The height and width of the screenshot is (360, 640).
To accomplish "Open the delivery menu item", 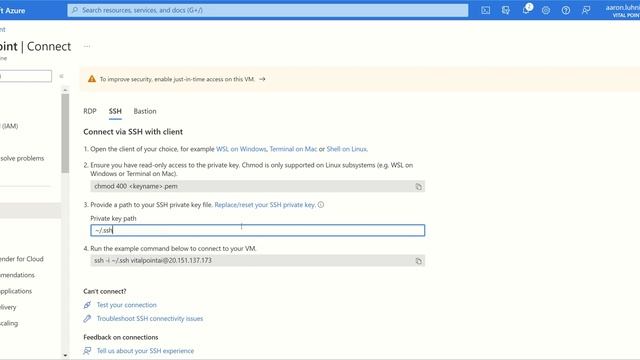I will point(8,307).
